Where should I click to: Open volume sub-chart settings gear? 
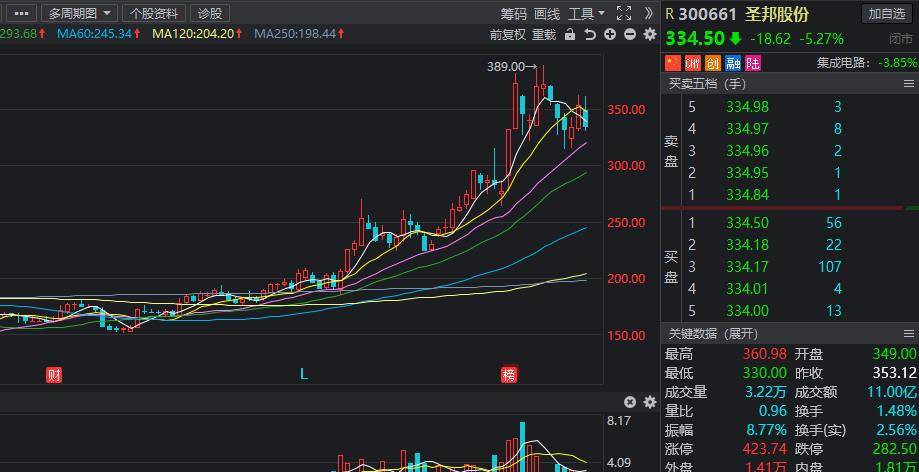point(650,402)
